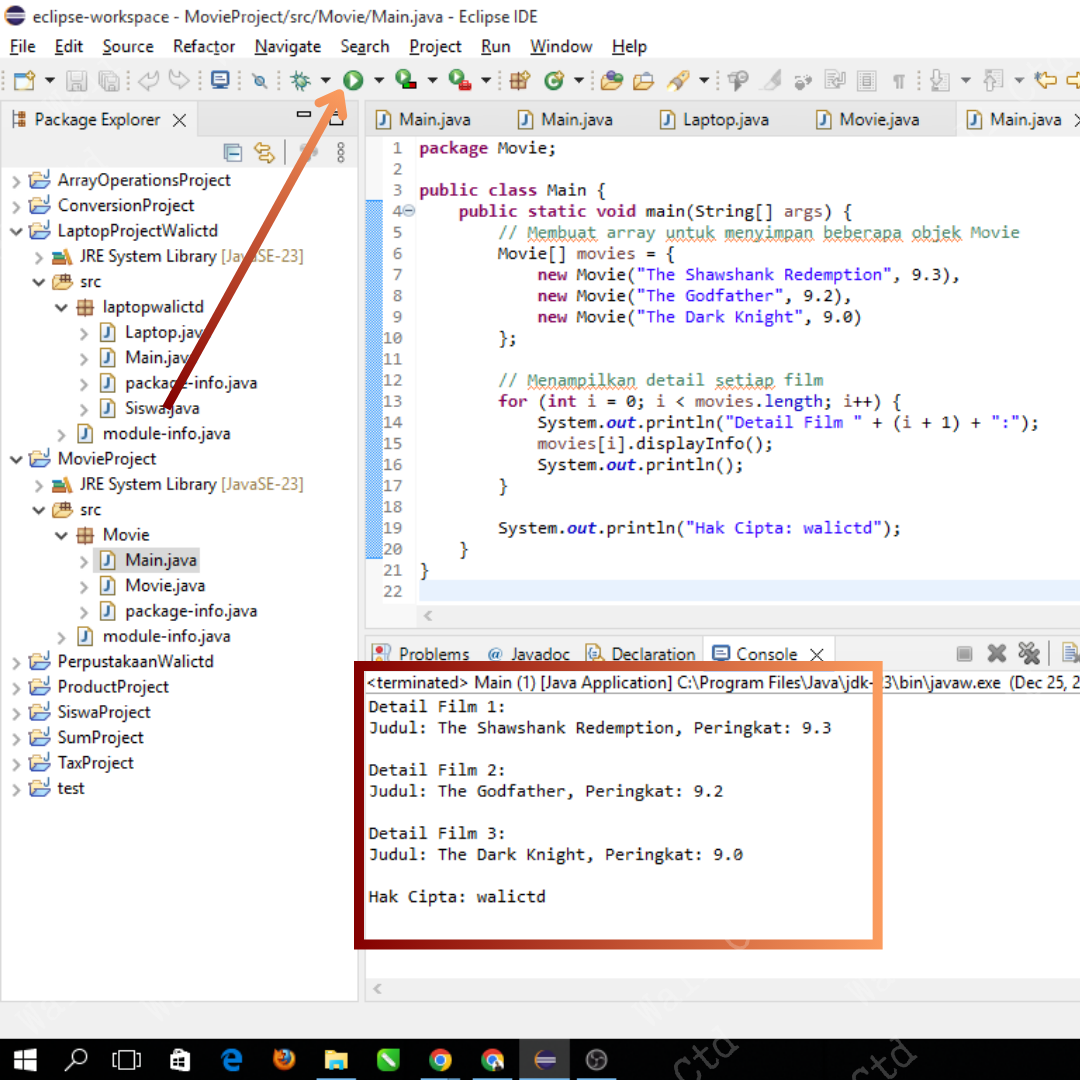Image resolution: width=1080 pixels, height=1080 pixels.
Task: Click the Open Type toolbar icon
Action: [x=612, y=80]
